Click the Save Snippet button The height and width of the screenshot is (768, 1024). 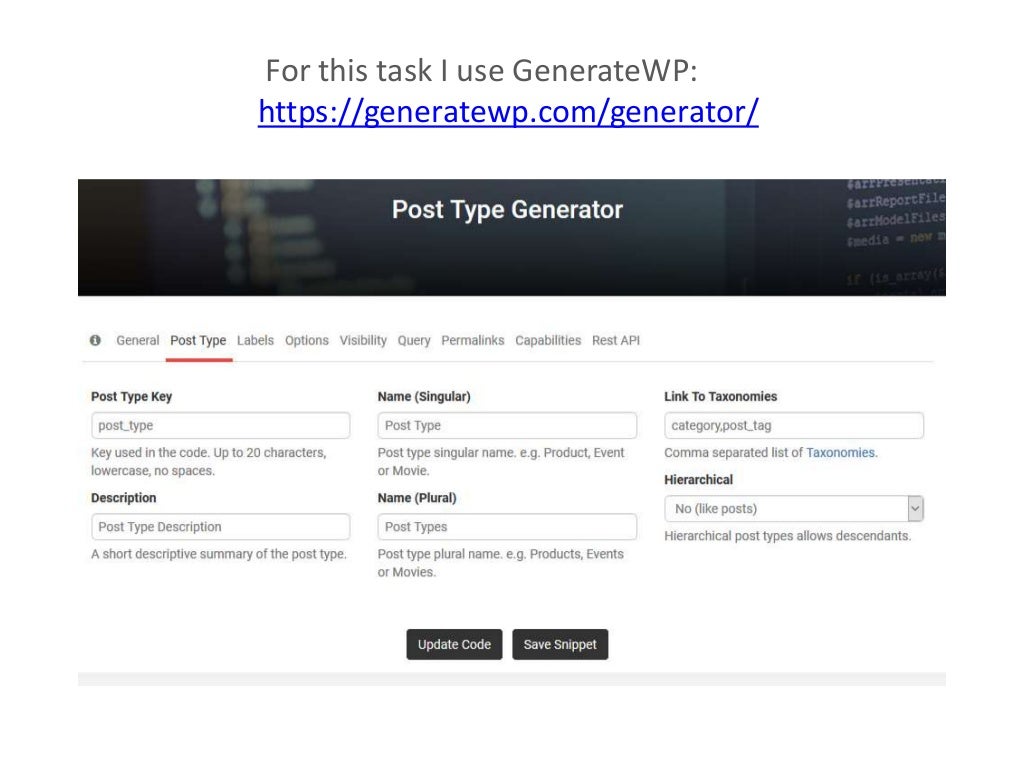pyautogui.click(x=560, y=645)
